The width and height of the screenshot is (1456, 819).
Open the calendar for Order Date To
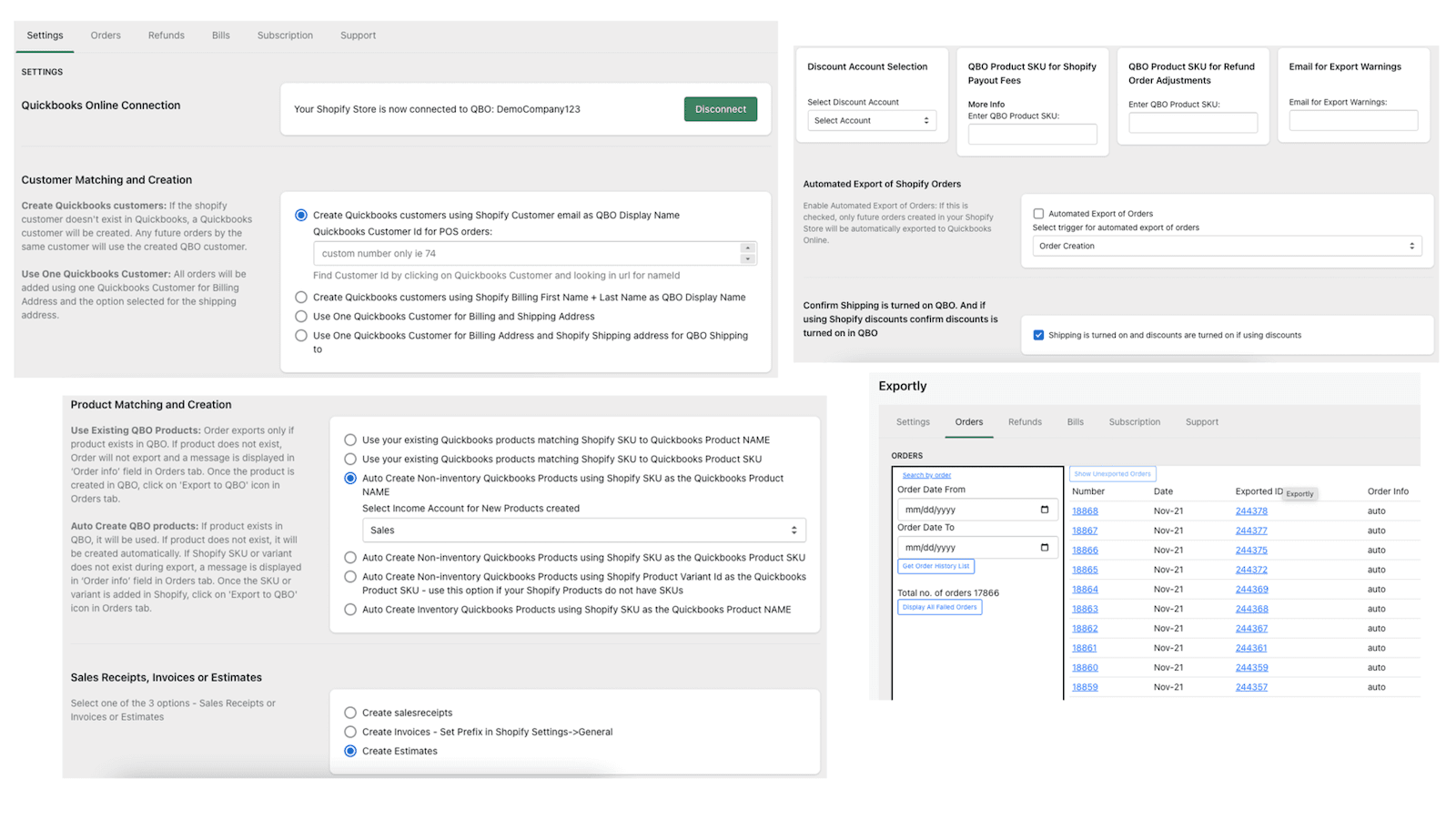(x=1043, y=547)
